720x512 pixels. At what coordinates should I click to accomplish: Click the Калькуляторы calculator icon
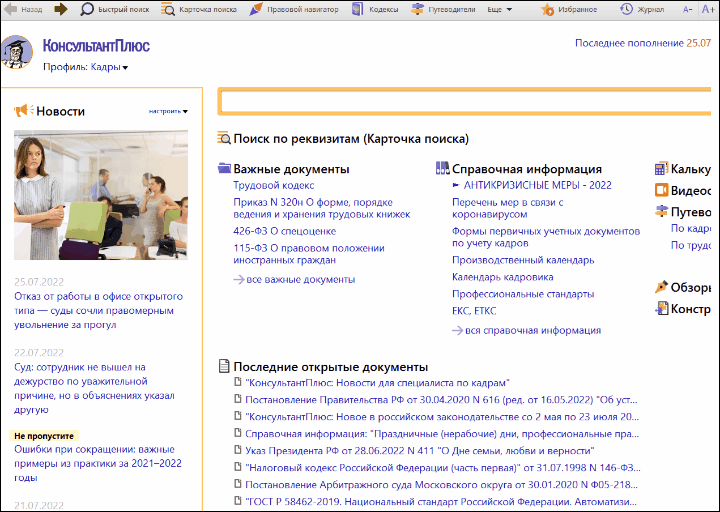661,169
